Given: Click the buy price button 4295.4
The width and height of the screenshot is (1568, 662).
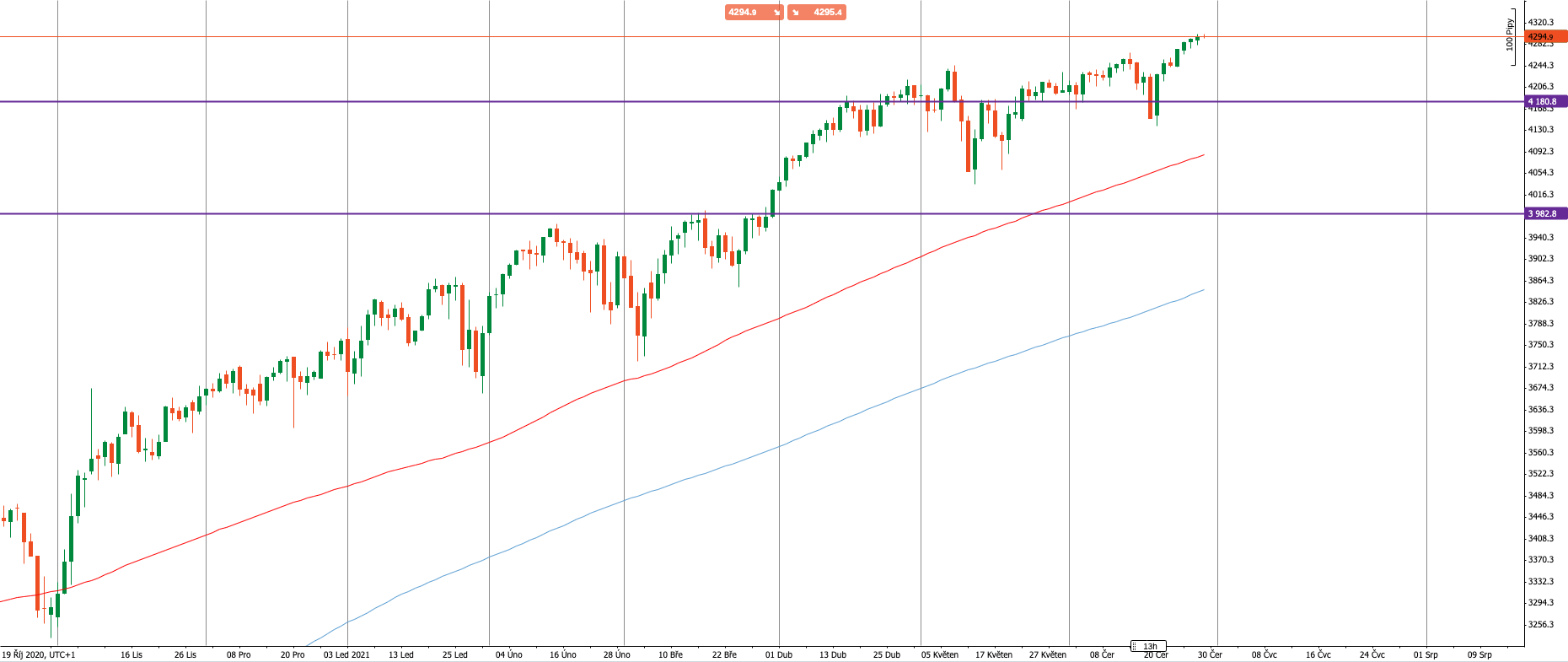Looking at the screenshot, I should [817, 13].
